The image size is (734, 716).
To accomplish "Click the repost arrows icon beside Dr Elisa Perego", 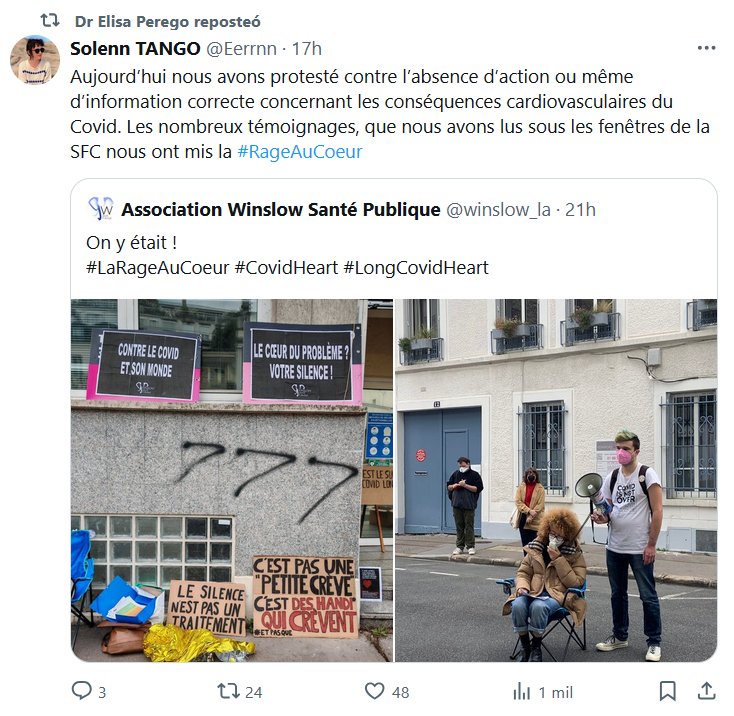I will click(50, 21).
